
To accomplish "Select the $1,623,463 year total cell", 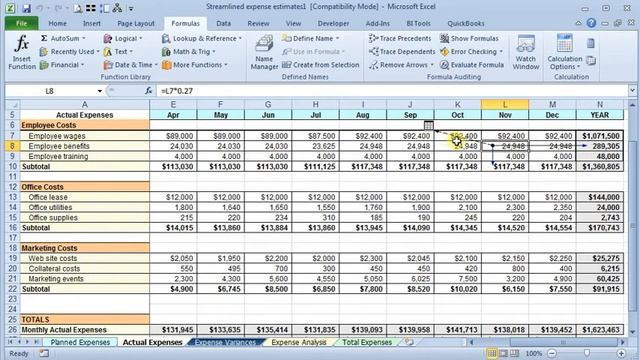I will point(600,330).
